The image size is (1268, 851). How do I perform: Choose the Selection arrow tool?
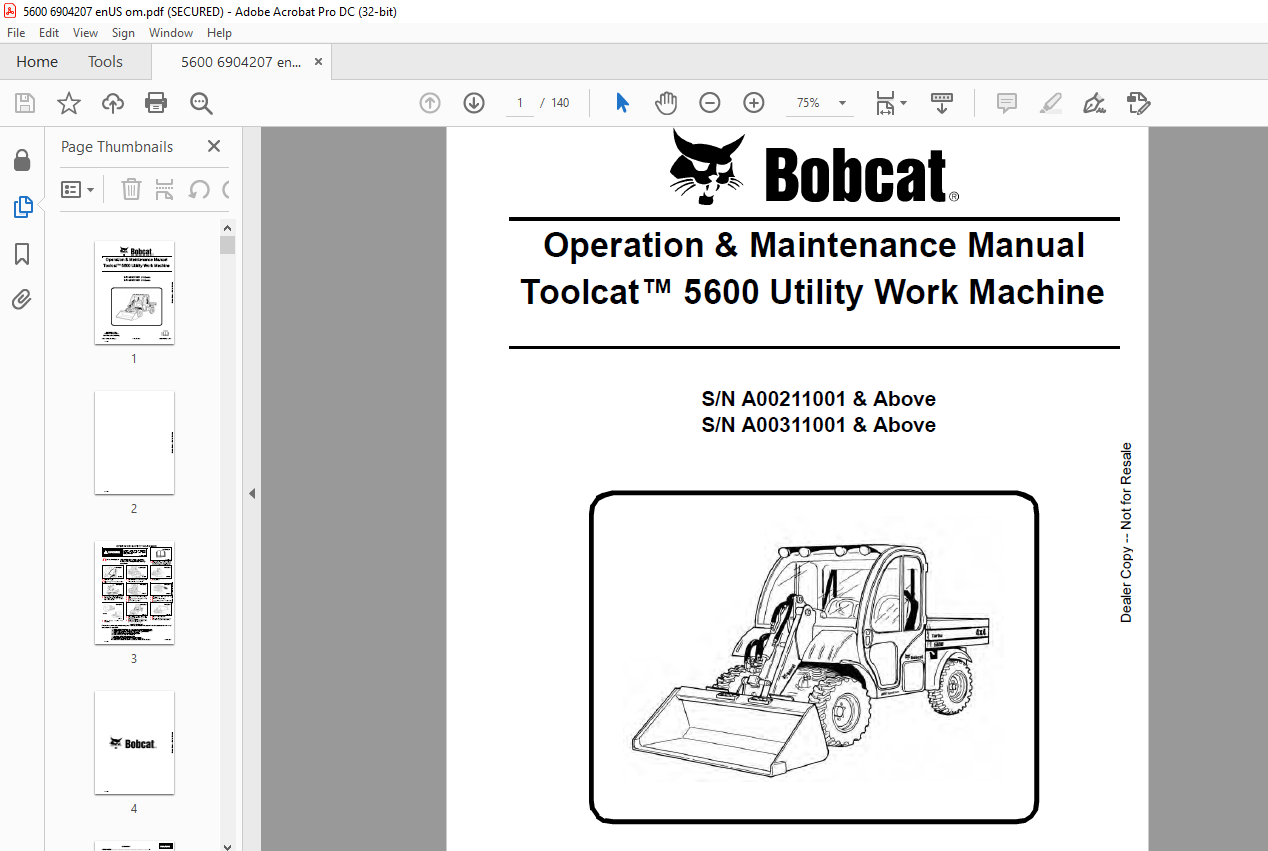click(x=622, y=103)
